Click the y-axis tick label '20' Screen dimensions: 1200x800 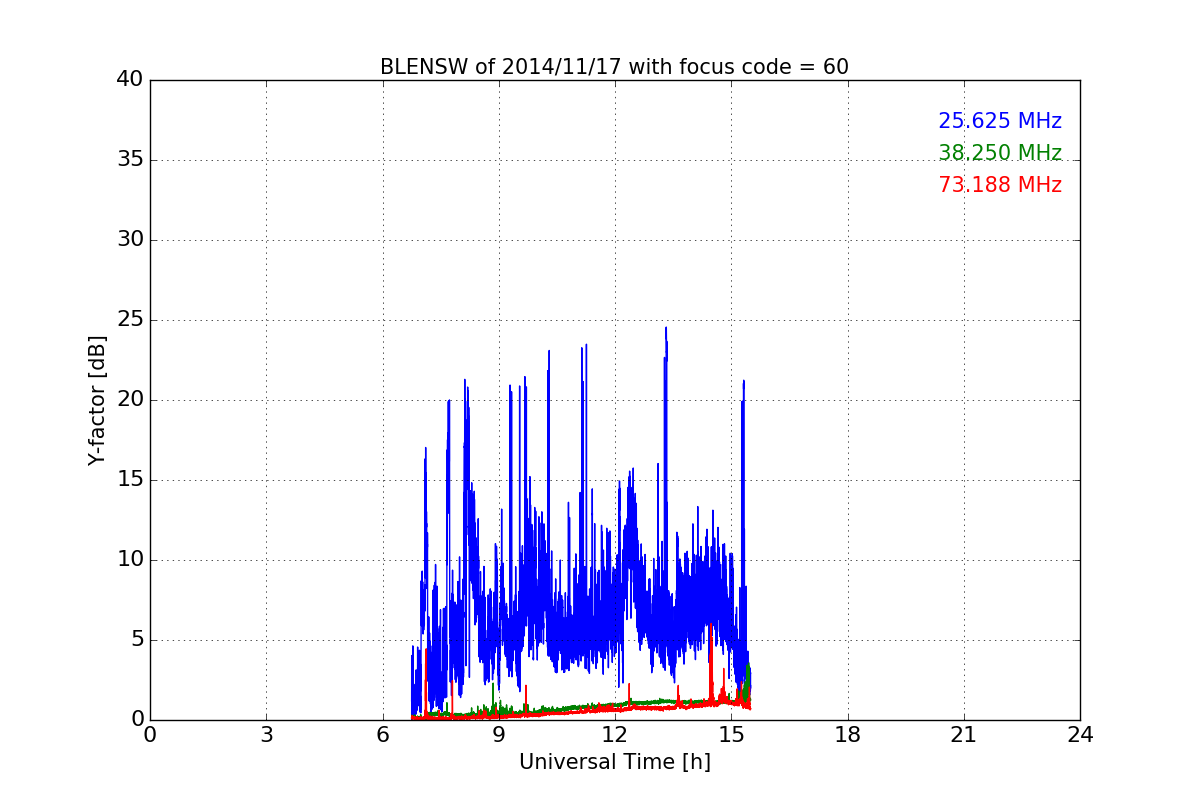[x=130, y=400]
